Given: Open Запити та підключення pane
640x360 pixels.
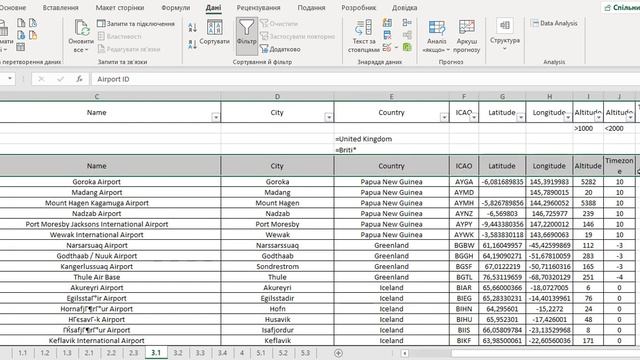Looking at the screenshot, I should click(136, 24).
